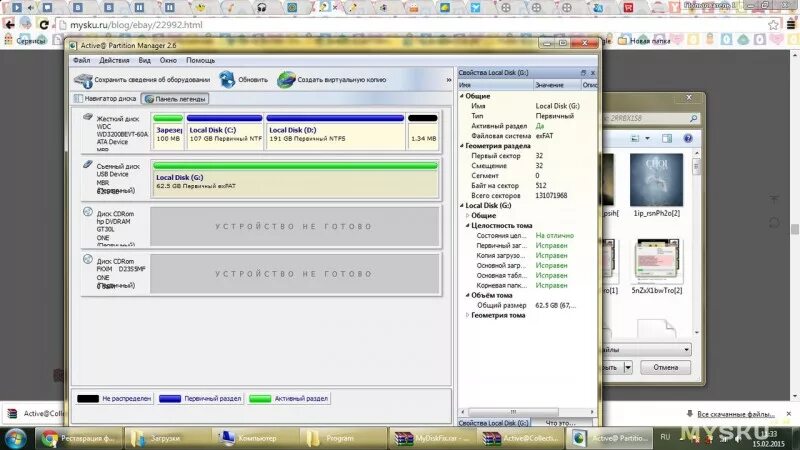Select the 100 MB reserved partition

(x=168, y=132)
